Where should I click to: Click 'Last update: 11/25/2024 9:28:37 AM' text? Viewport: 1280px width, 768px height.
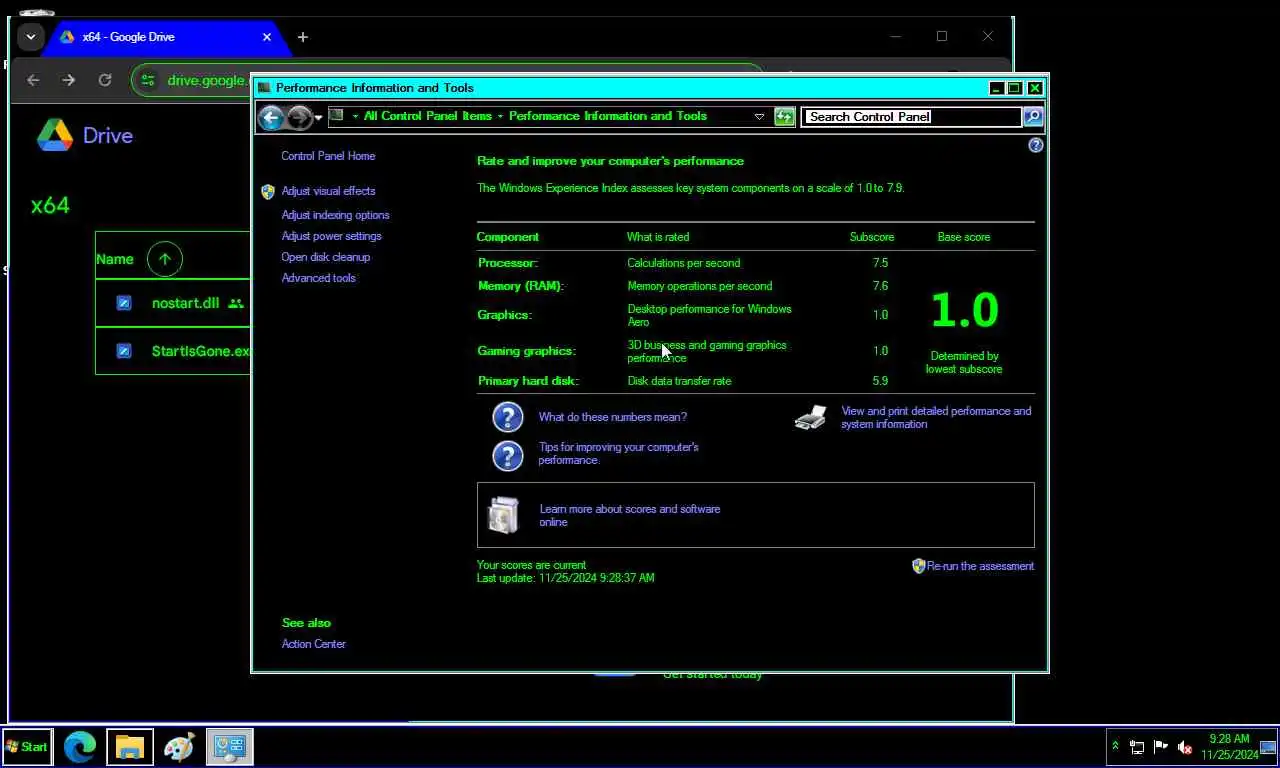click(x=566, y=578)
